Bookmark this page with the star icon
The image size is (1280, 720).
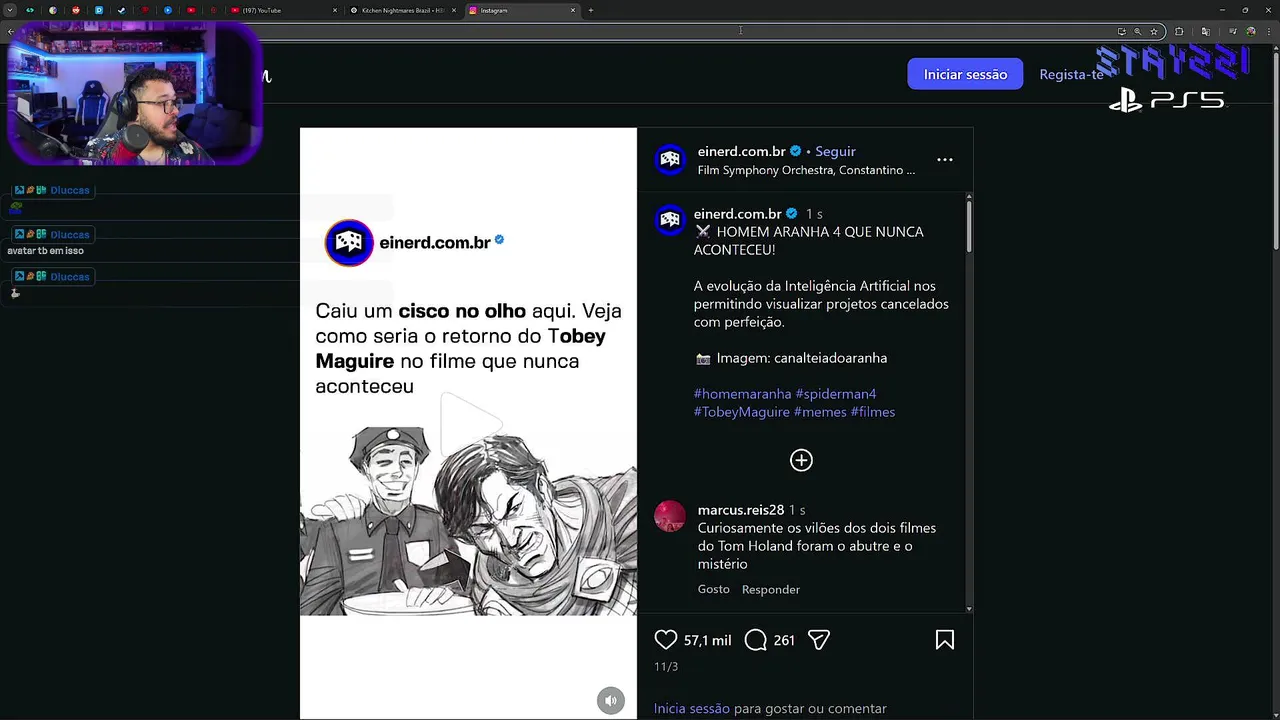pyautogui.click(x=1154, y=31)
